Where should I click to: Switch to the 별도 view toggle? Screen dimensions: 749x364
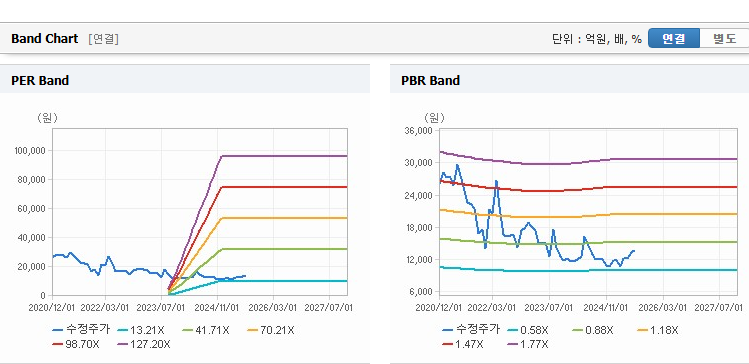click(724, 39)
